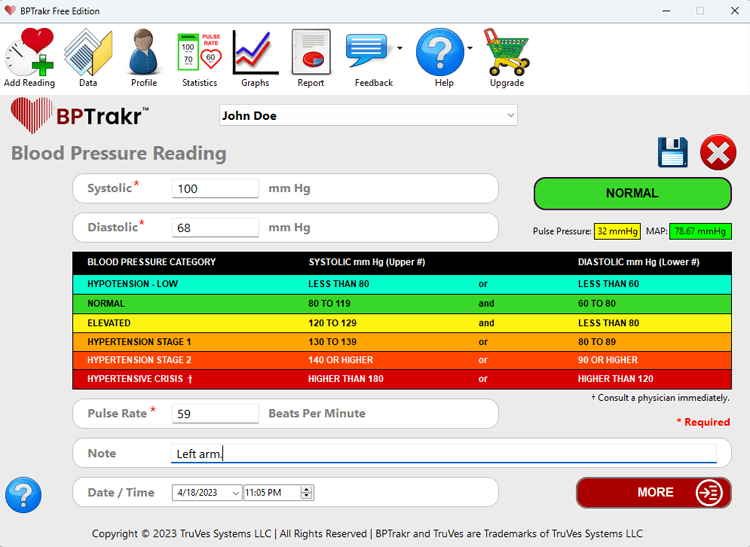
Task: Expand the Help dropdown arrow
Action: click(470, 48)
